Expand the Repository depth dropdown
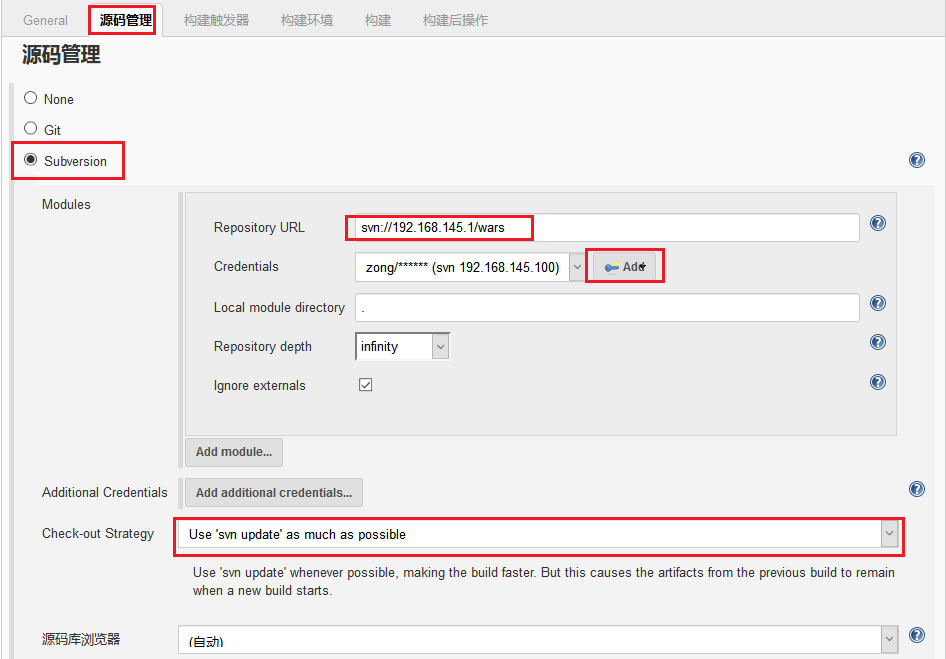 403,346
